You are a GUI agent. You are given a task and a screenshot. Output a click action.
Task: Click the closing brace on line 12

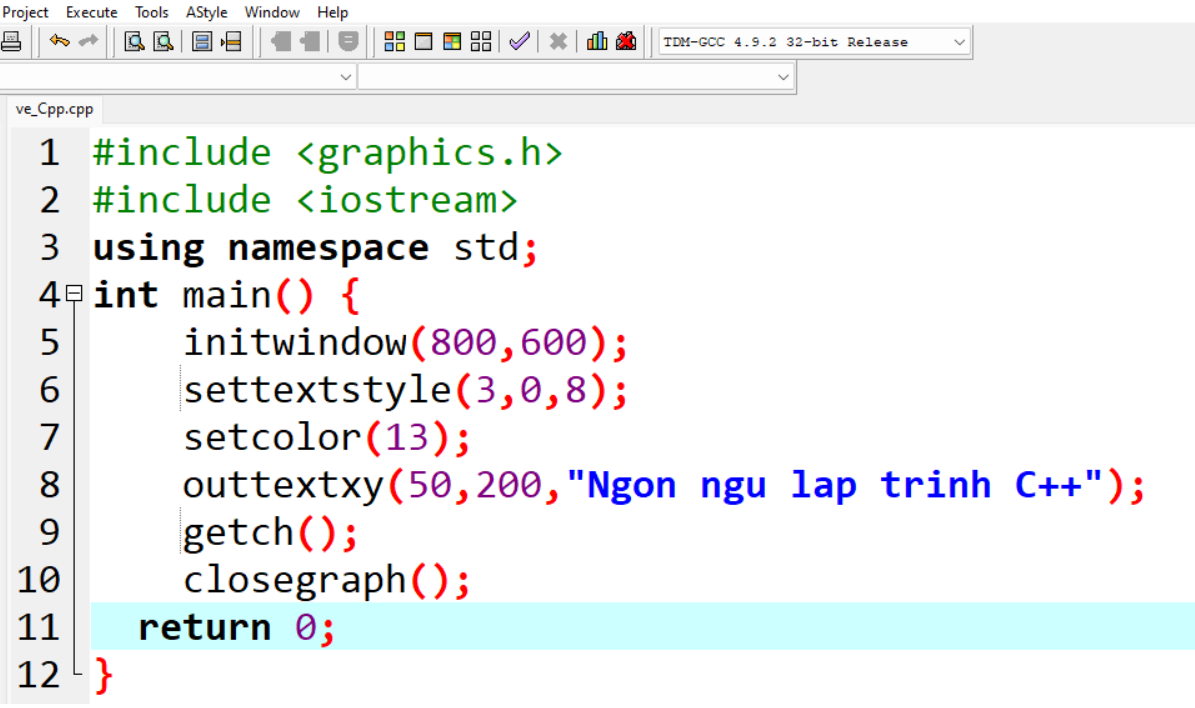pos(104,675)
